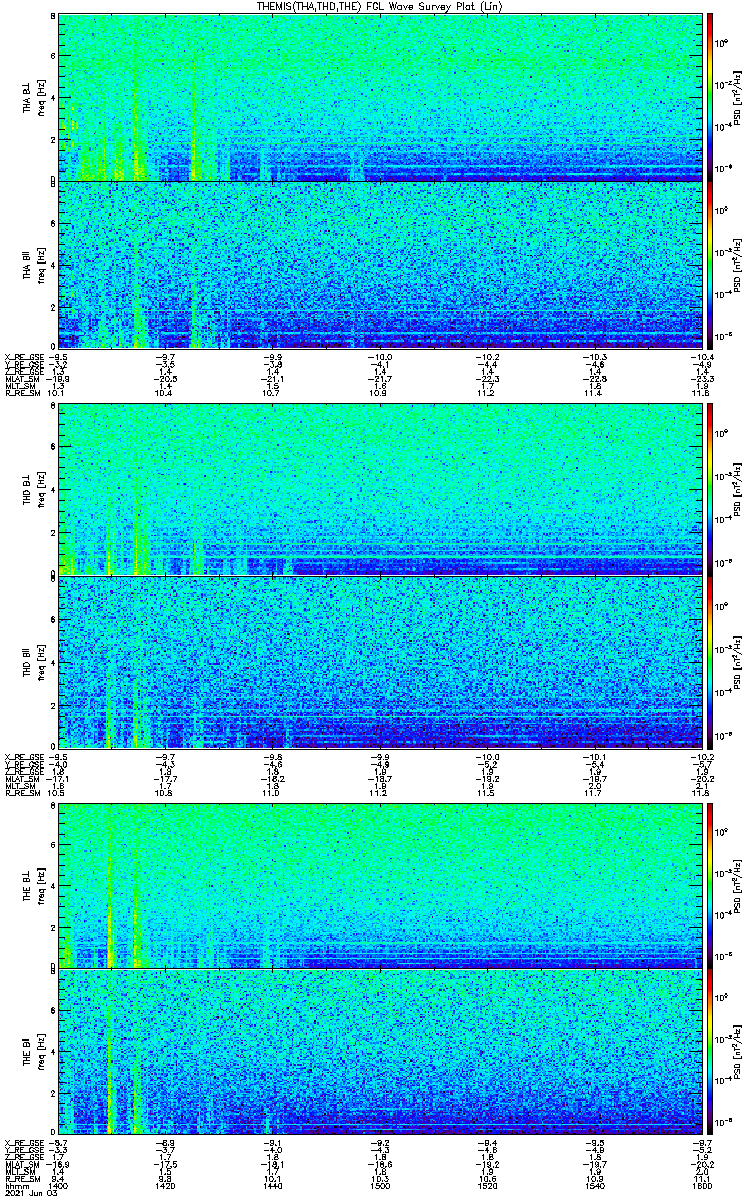The width and height of the screenshot is (750, 1200).
Task: Click the THD B⊥ spectrogram panel
Action: [x=380, y=490]
